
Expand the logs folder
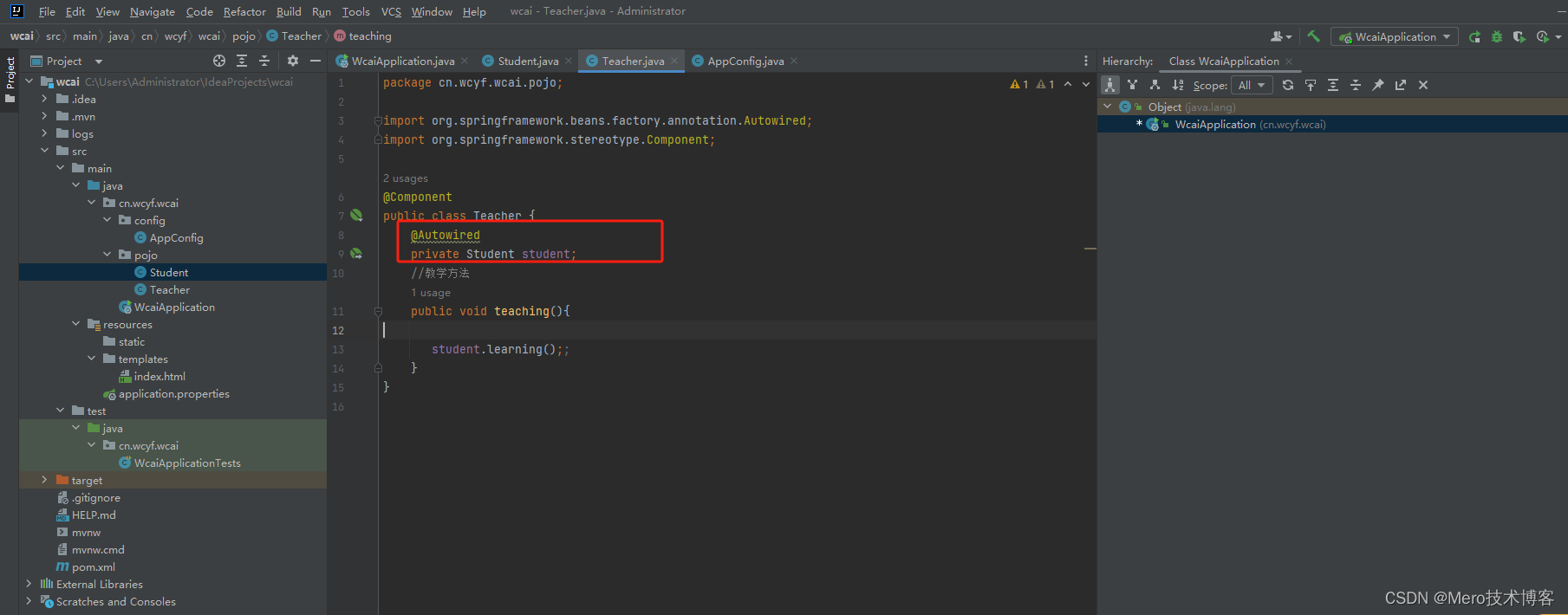(44, 133)
